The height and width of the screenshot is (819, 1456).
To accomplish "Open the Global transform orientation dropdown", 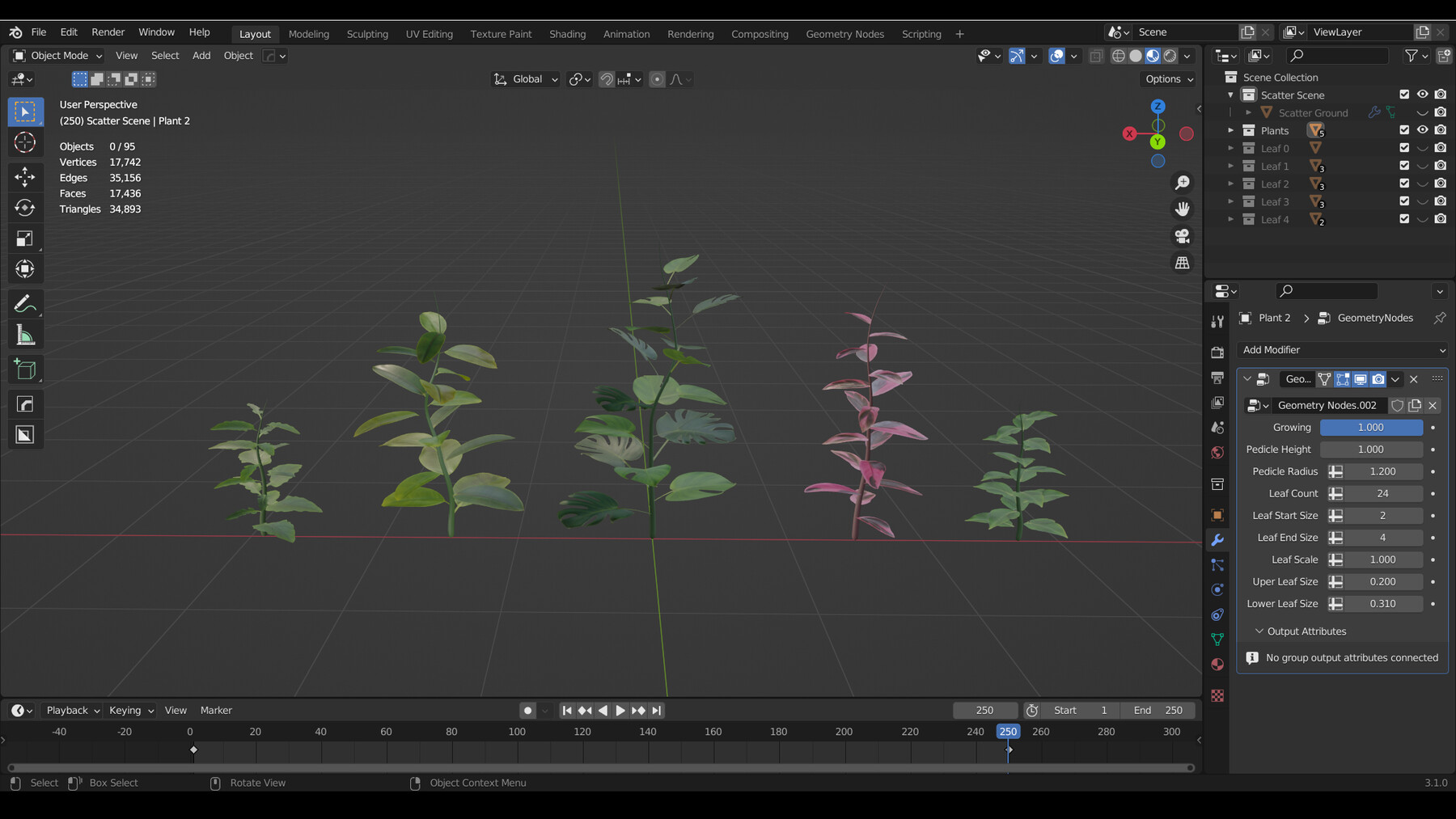I will pyautogui.click(x=525, y=79).
